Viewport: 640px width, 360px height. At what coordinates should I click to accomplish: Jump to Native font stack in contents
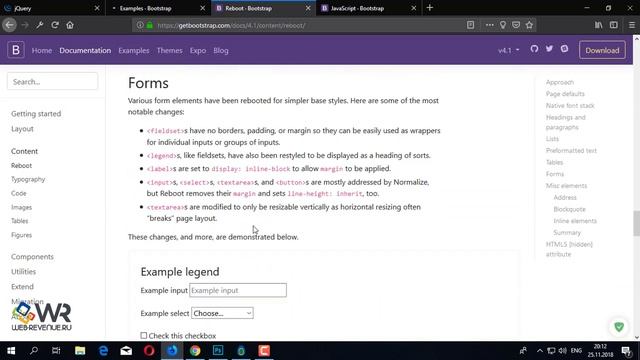tap(570, 105)
